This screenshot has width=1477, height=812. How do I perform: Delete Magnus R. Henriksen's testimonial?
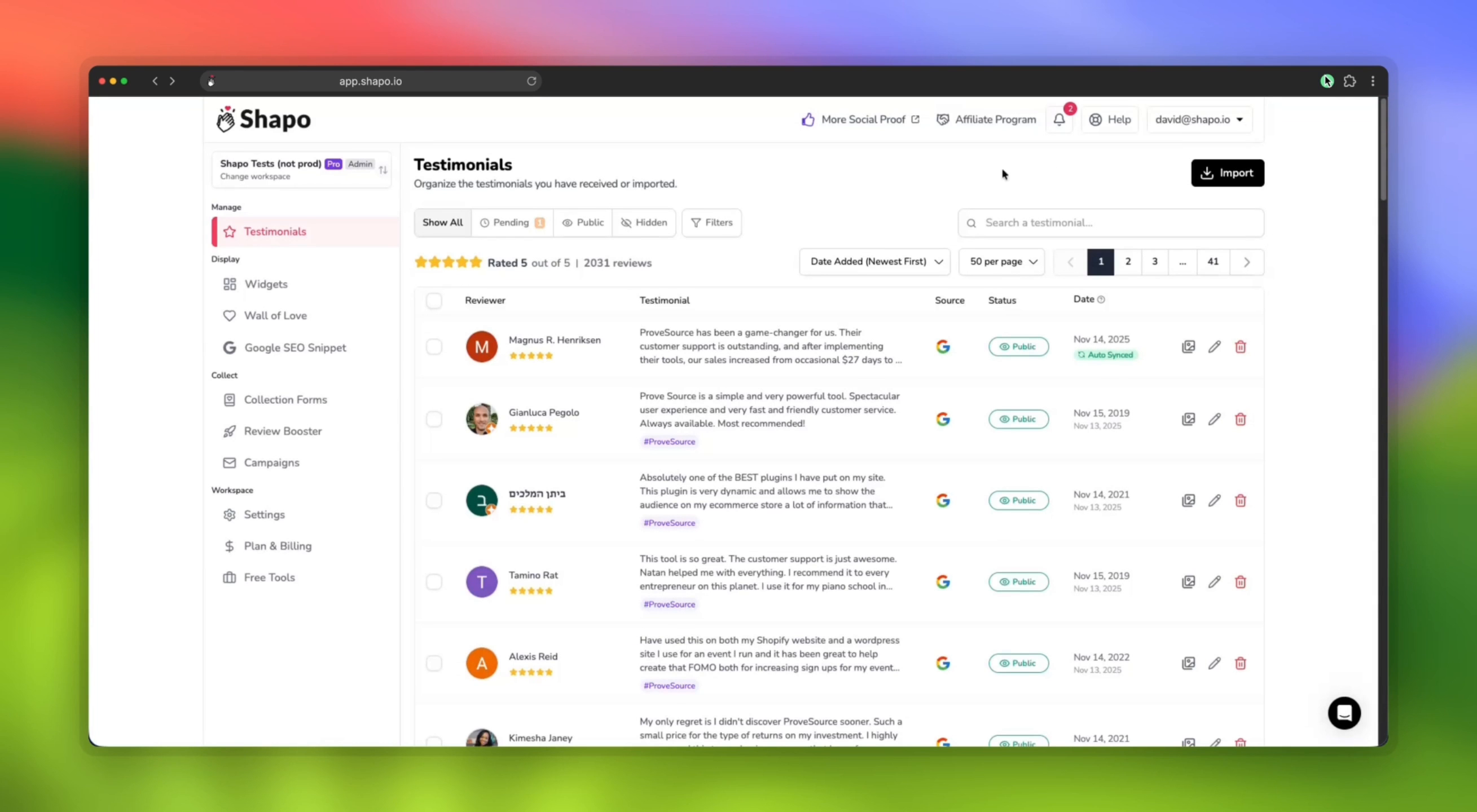coord(1240,347)
